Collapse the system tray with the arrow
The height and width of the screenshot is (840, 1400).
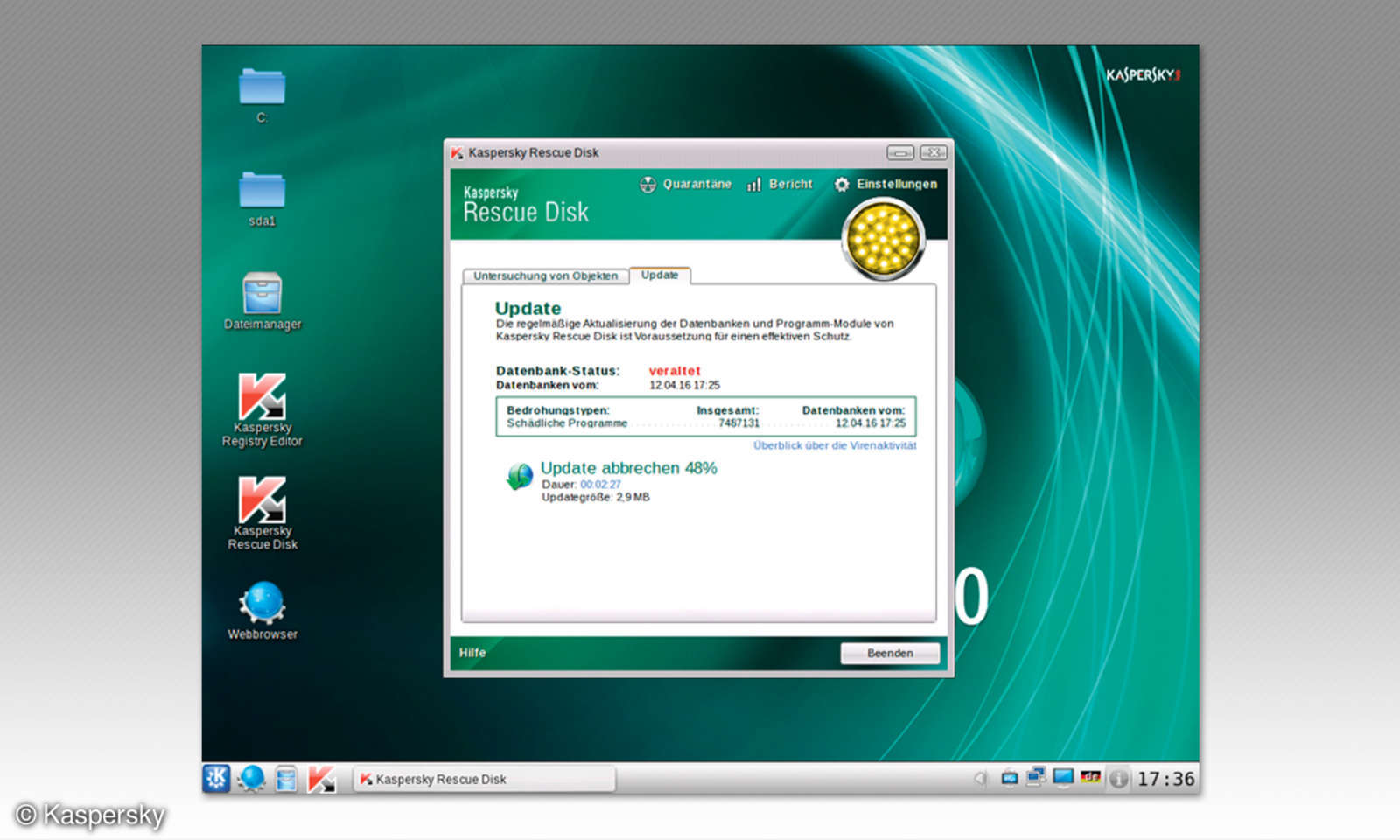point(981,776)
